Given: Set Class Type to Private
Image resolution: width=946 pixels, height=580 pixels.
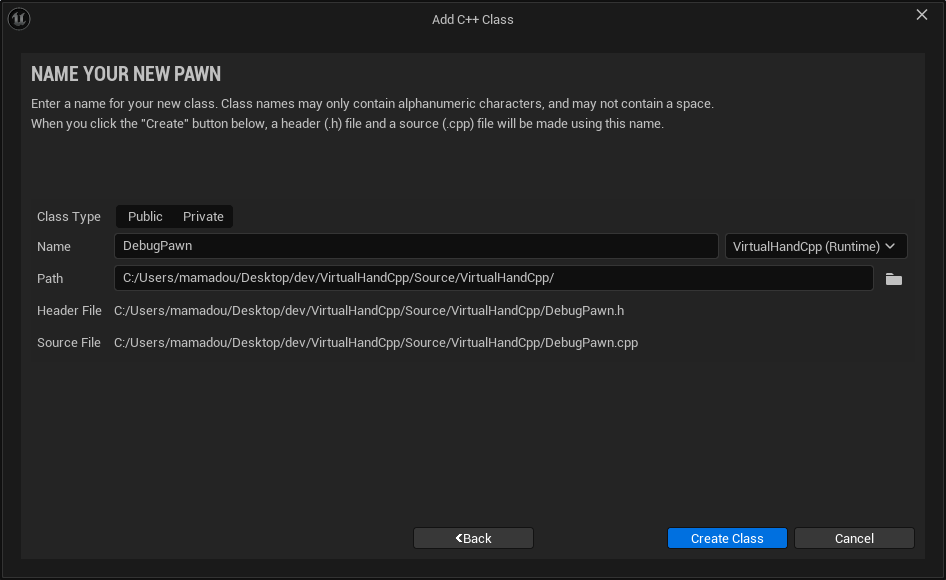Looking at the screenshot, I should coord(203,217).
